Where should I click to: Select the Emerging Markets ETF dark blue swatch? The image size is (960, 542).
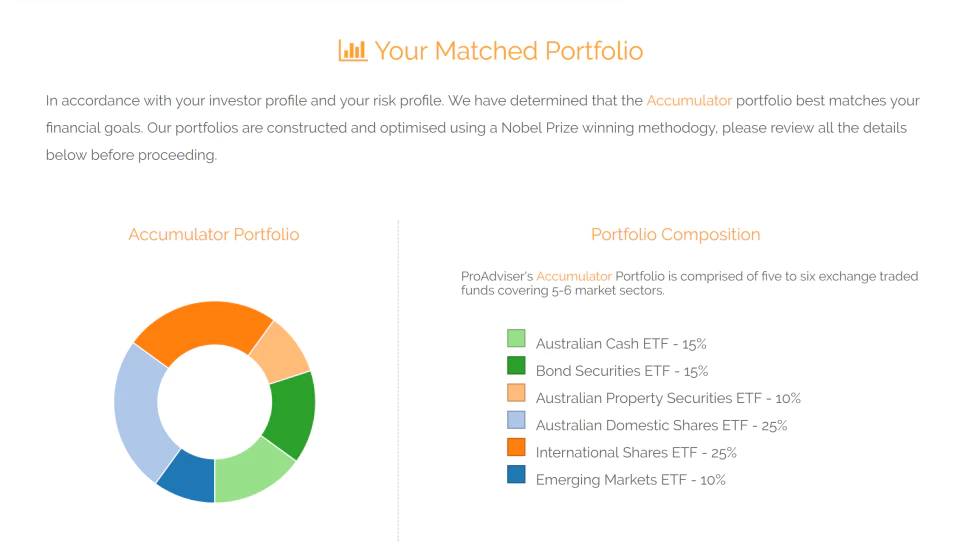coord(516,474)
